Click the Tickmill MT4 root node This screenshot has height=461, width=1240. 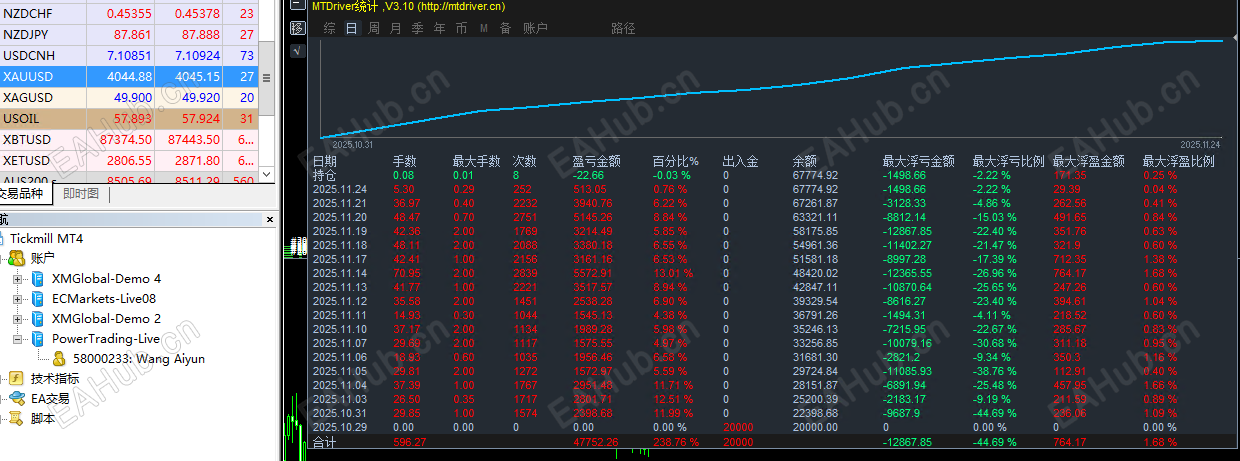coord(46,238)
